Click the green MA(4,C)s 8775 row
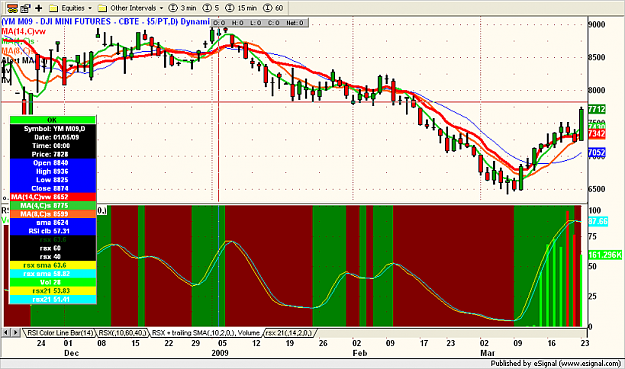 (53, 205)
